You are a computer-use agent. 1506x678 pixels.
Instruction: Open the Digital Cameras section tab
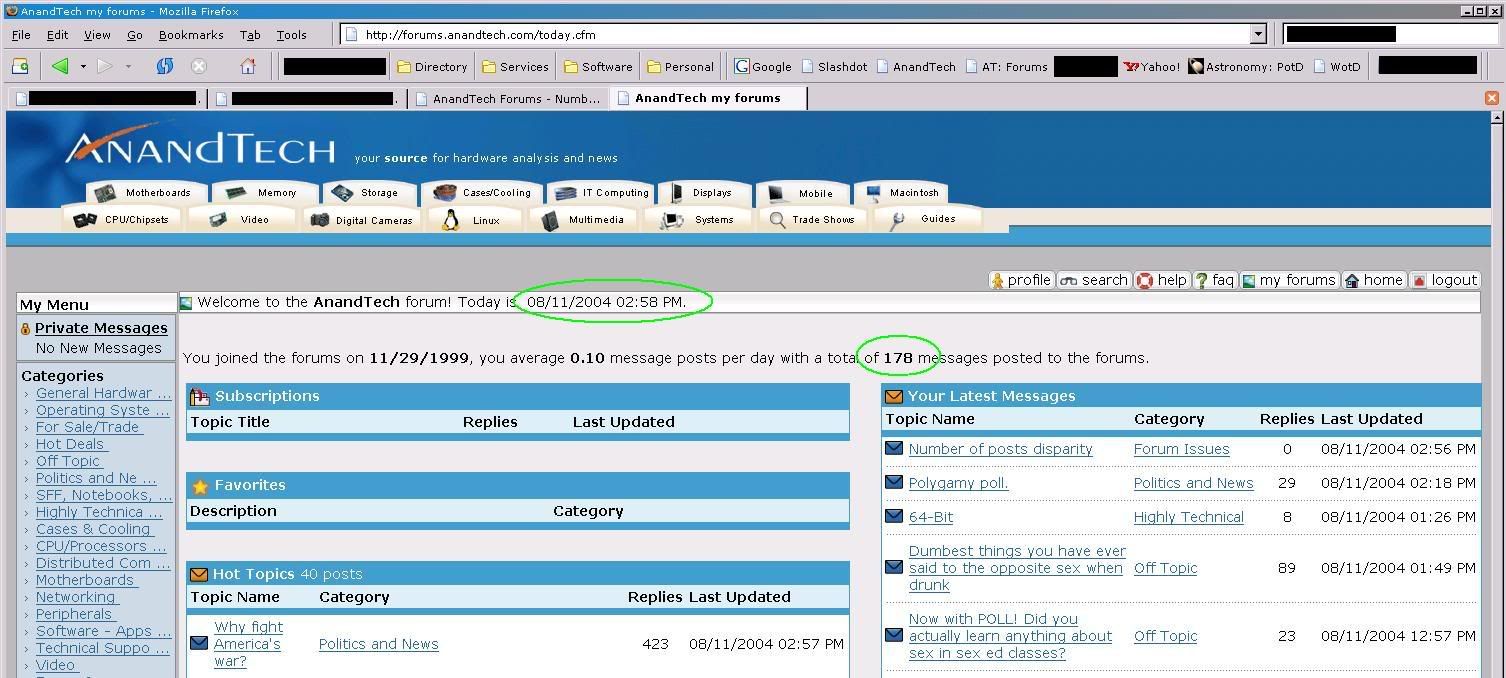click(x=362, y=220)
